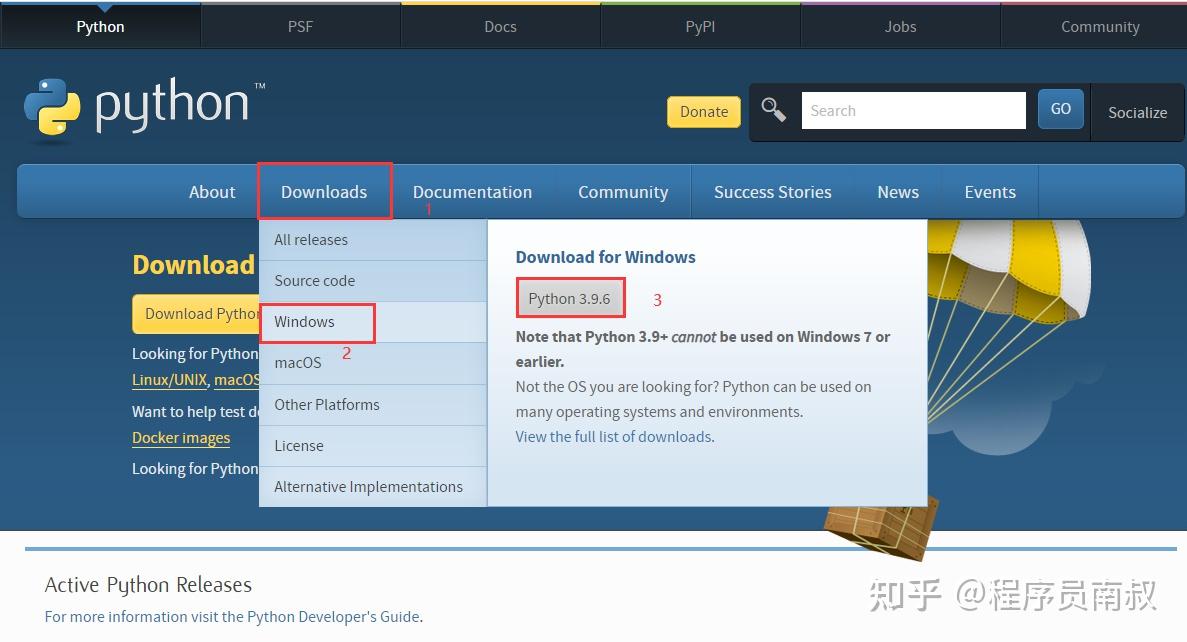Image resolution: width=1187 pixels, height=642 pixels.
Task: Click the Python 3.9.6 download button
Action: [570, 298]
